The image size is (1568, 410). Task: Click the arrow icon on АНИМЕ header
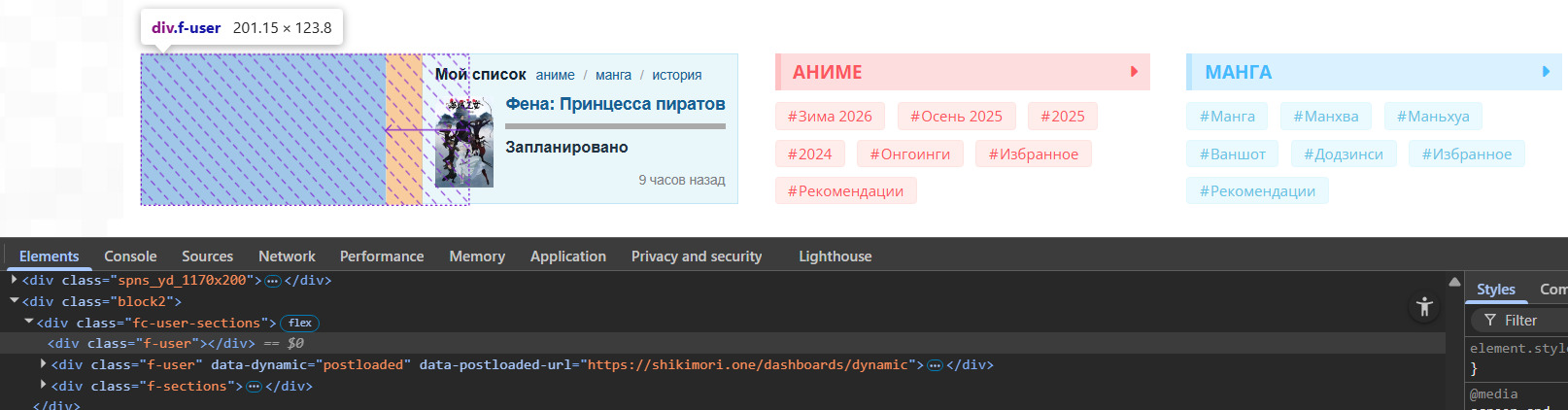pos(1134,72)
